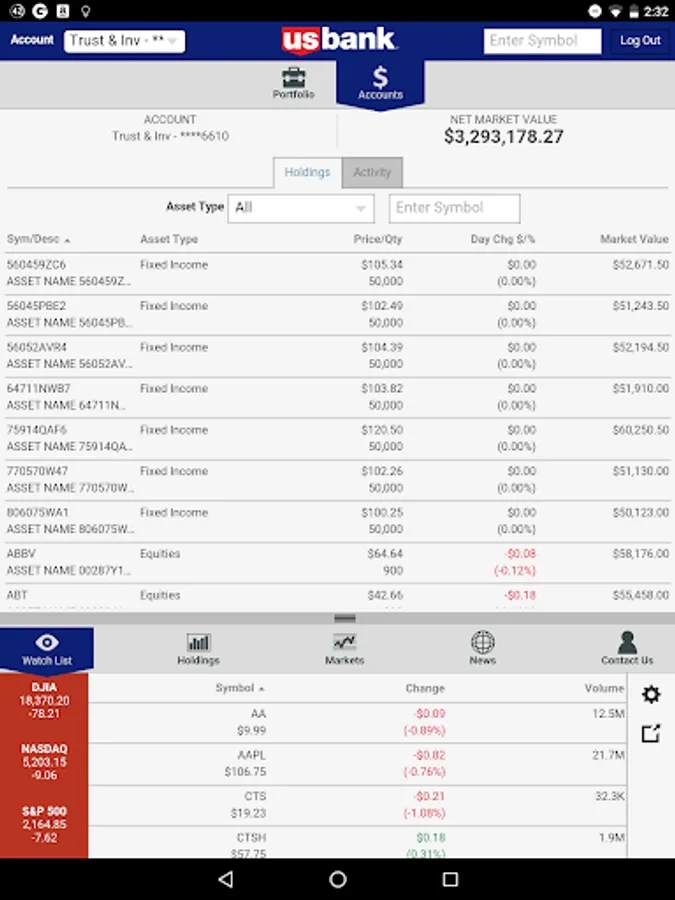675x900 pixels.
Task: Open the ABT equities holding
Action: (x=338, y=598)
